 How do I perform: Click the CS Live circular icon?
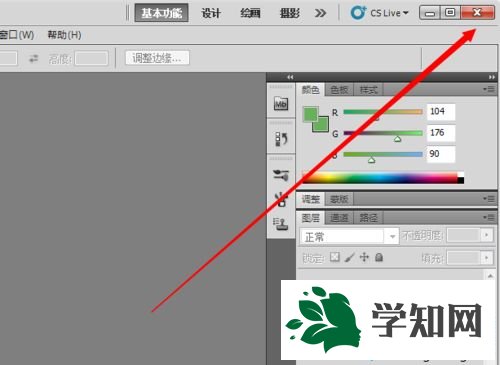358,13
